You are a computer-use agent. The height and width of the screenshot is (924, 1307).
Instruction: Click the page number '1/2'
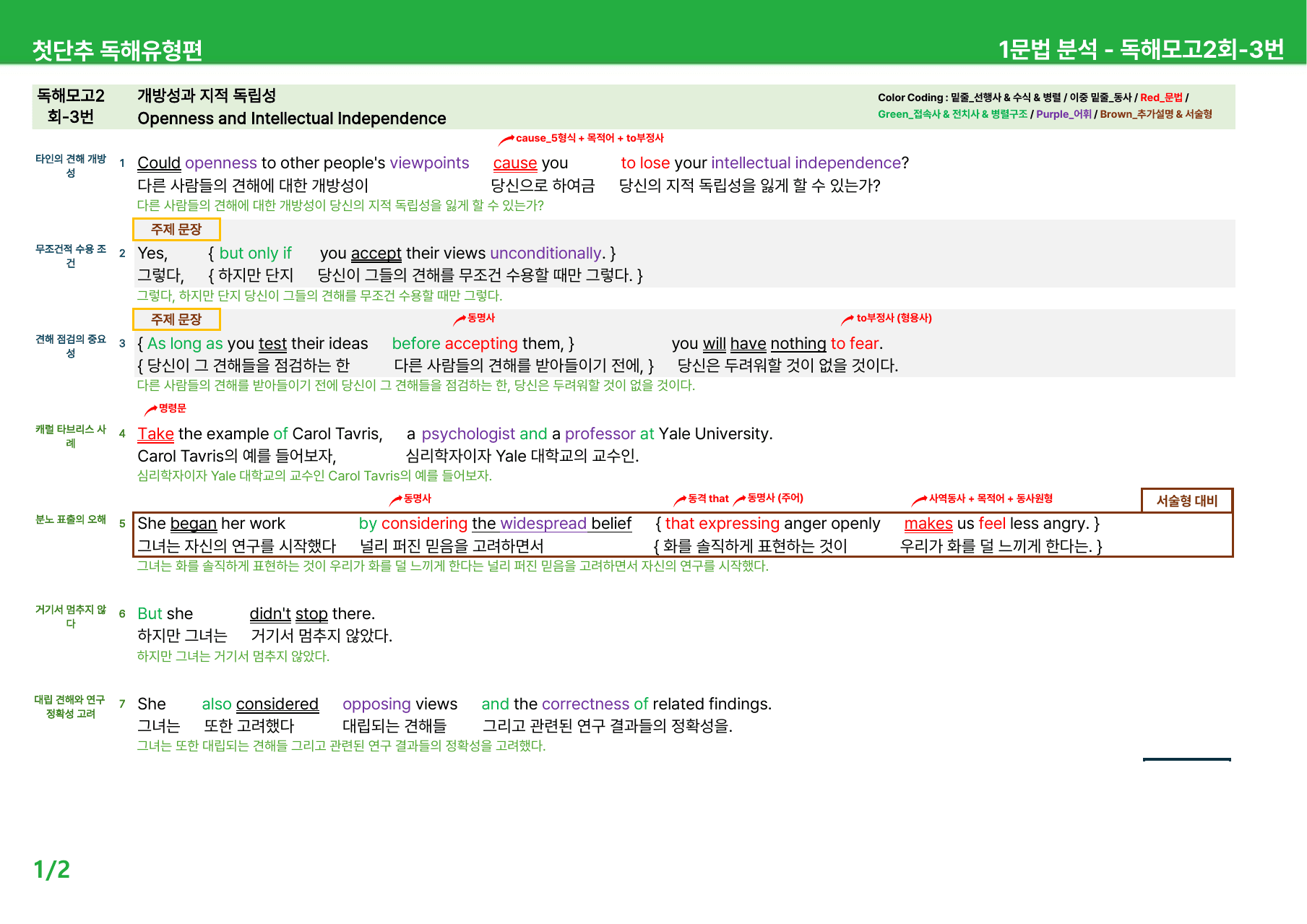click(52, 870)
